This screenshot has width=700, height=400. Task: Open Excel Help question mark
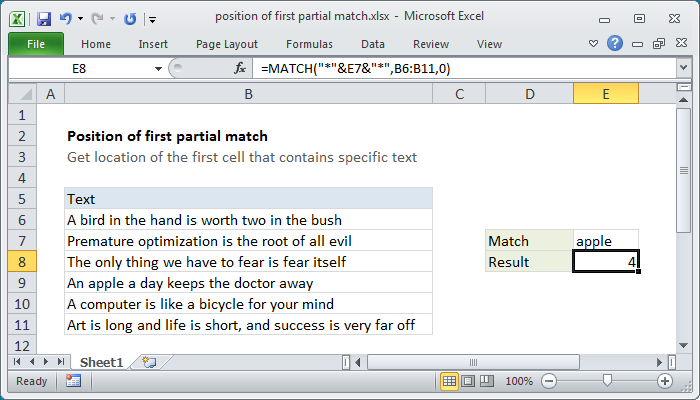click(615, 43)
